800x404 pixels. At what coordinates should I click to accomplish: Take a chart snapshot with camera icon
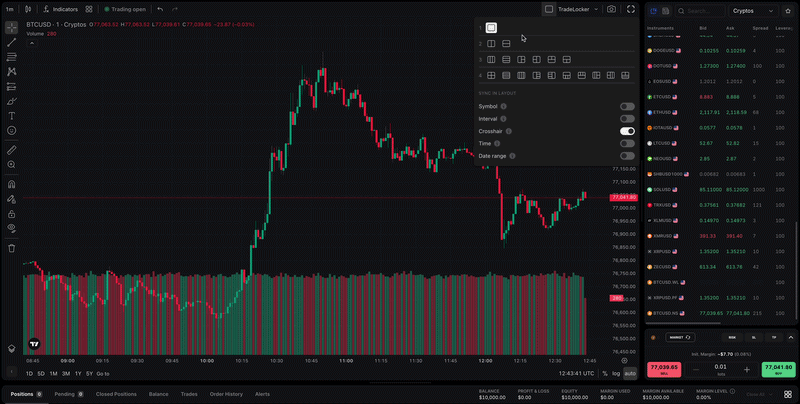coord(611,9)
